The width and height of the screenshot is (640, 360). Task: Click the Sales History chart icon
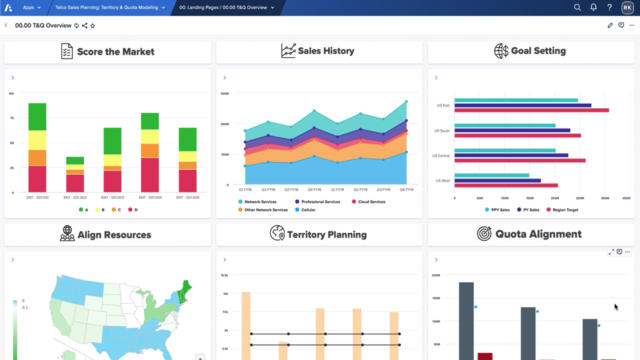coord(288,51)
